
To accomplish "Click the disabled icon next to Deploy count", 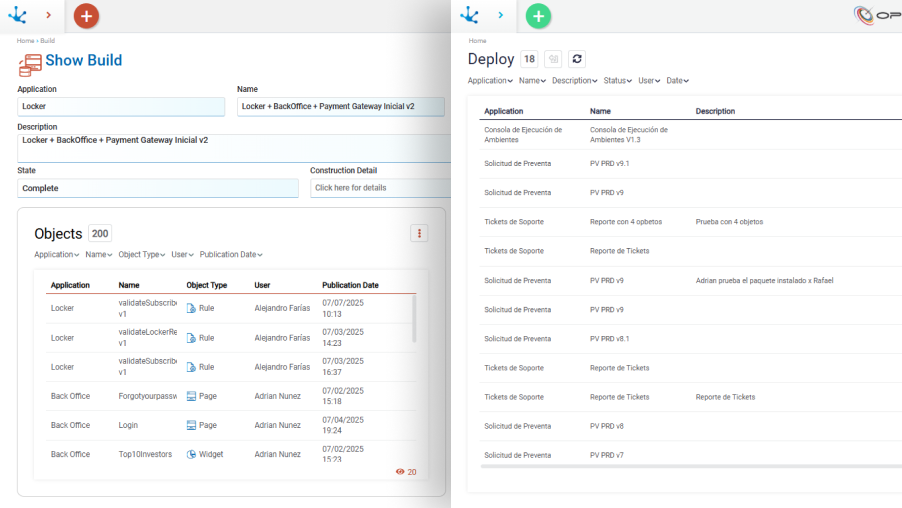I will pos(553,59).
